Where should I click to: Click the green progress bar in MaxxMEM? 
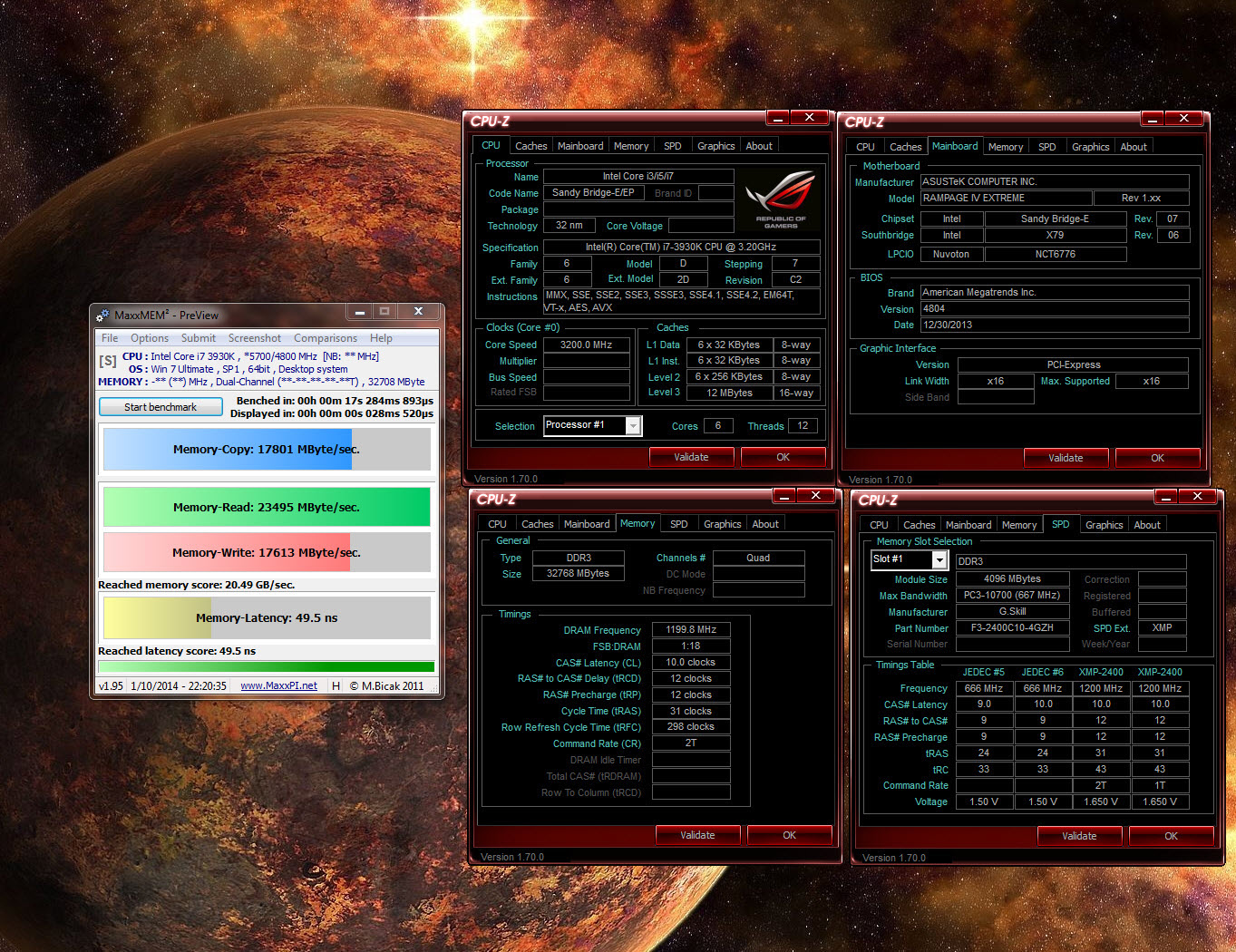[267, 666]
